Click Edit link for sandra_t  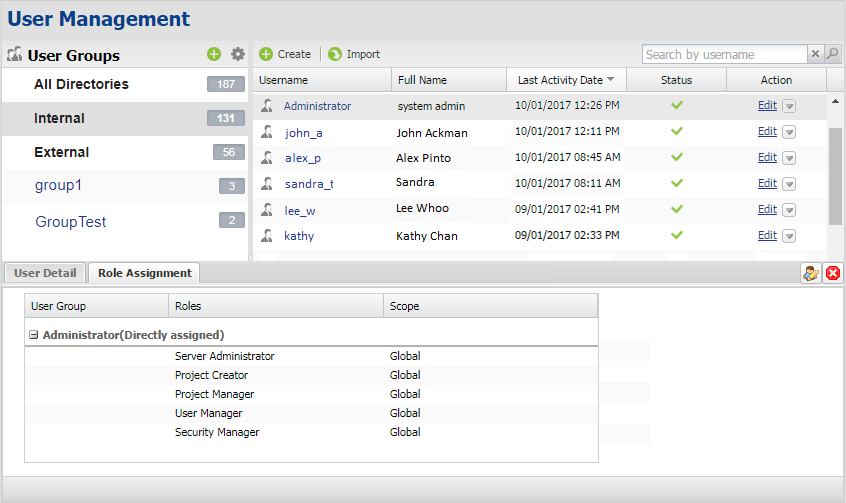click(767, 183)
